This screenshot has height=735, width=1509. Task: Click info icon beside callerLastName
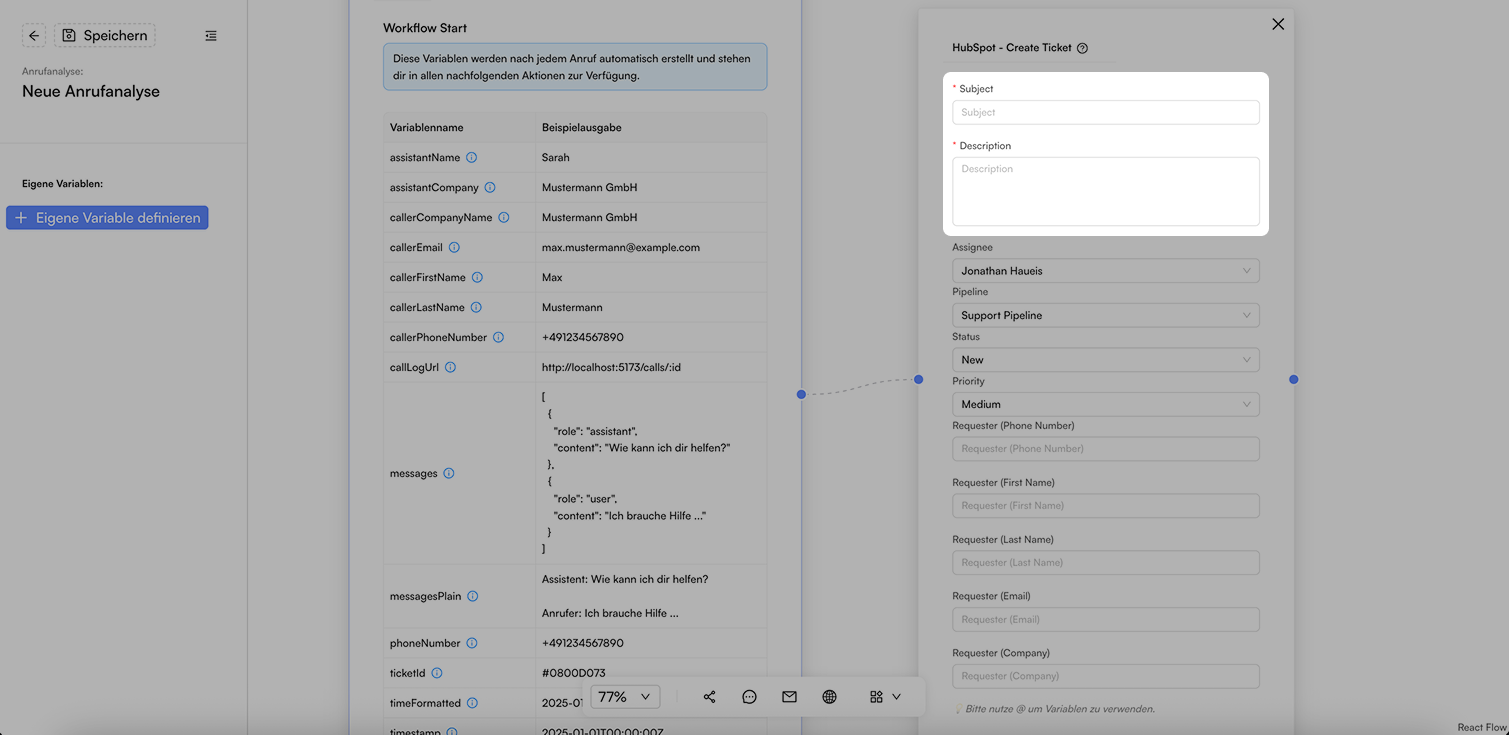click(476, 307)
